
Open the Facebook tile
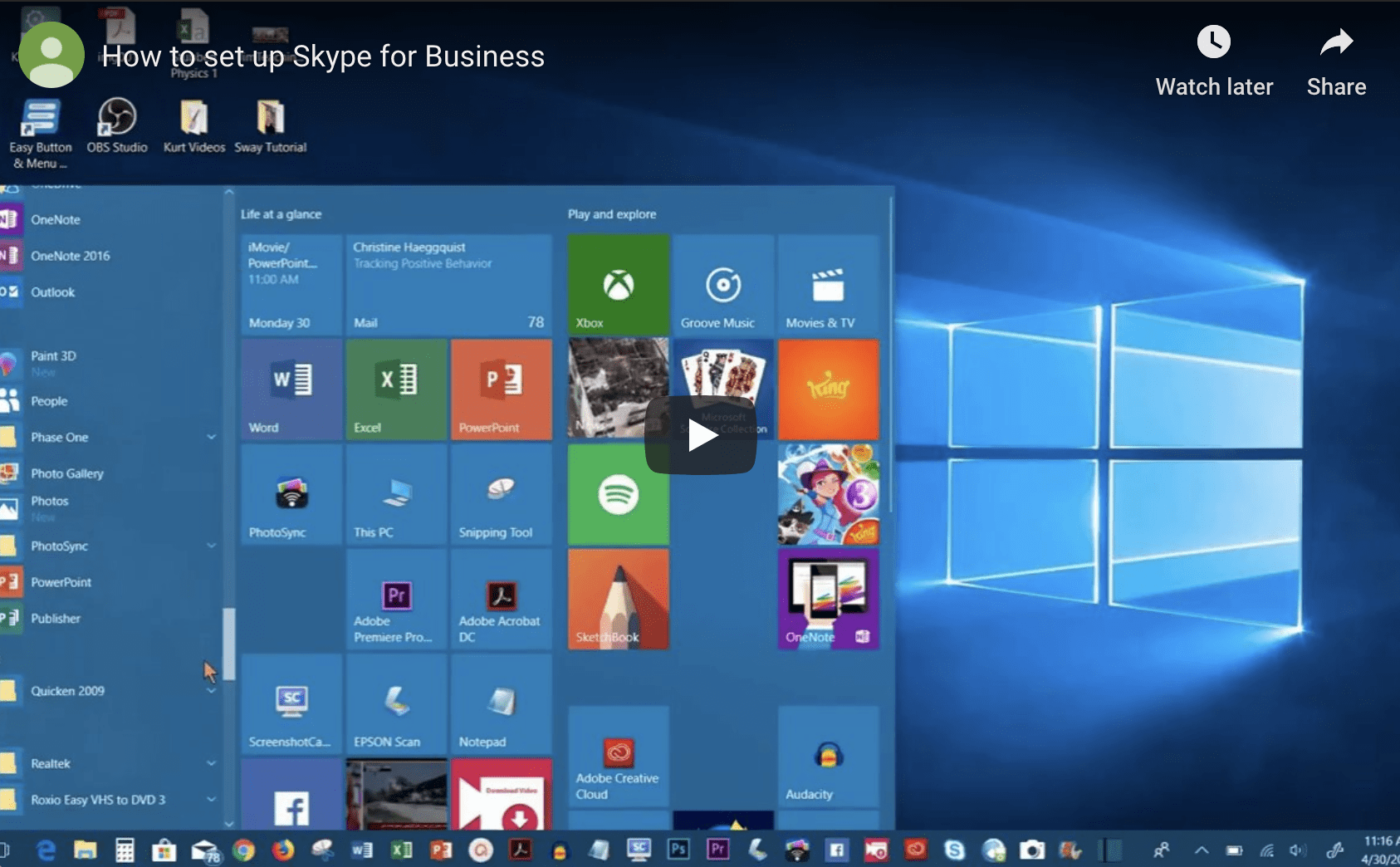click(x=291, y=794)
